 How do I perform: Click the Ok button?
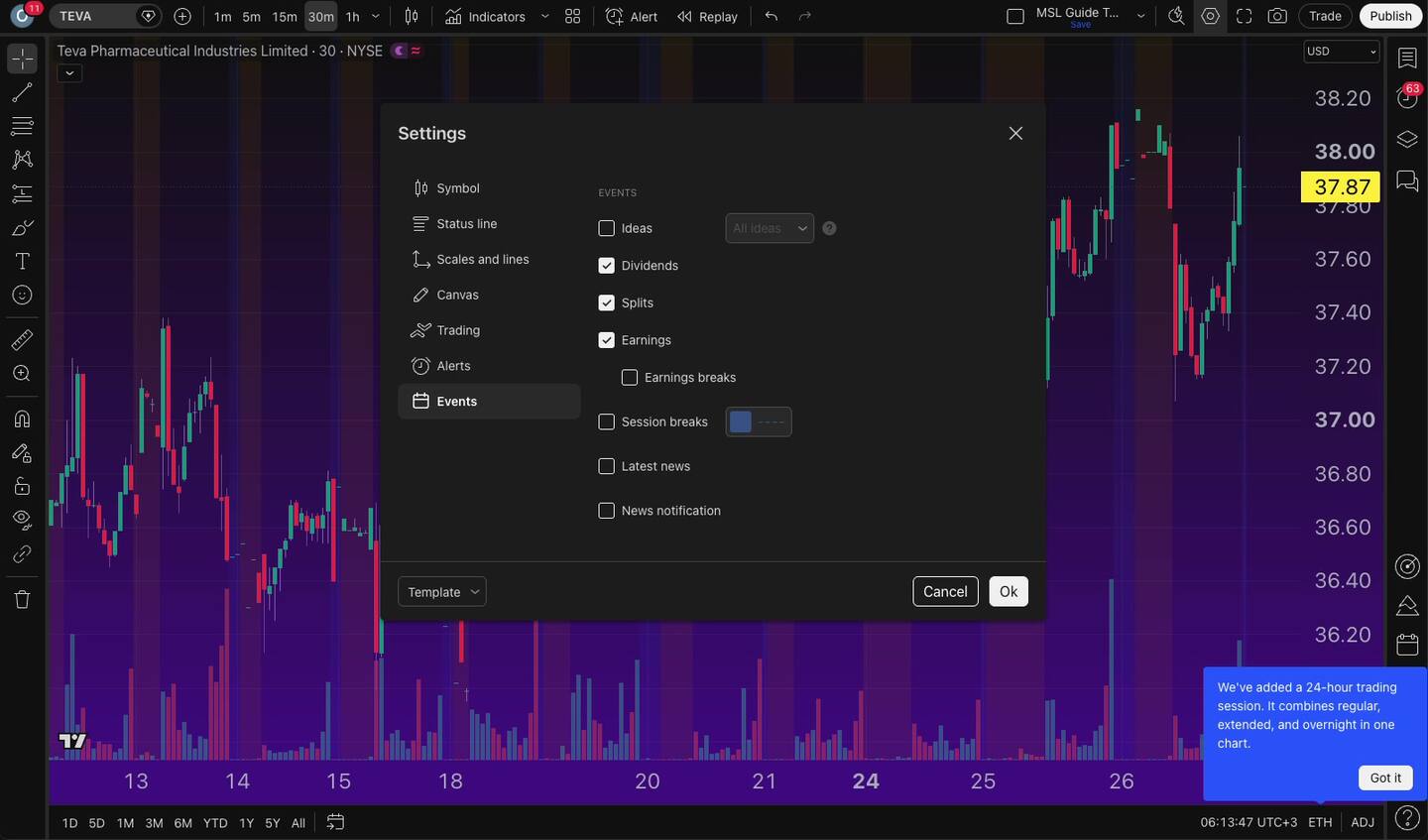(x=1009, y=592)
